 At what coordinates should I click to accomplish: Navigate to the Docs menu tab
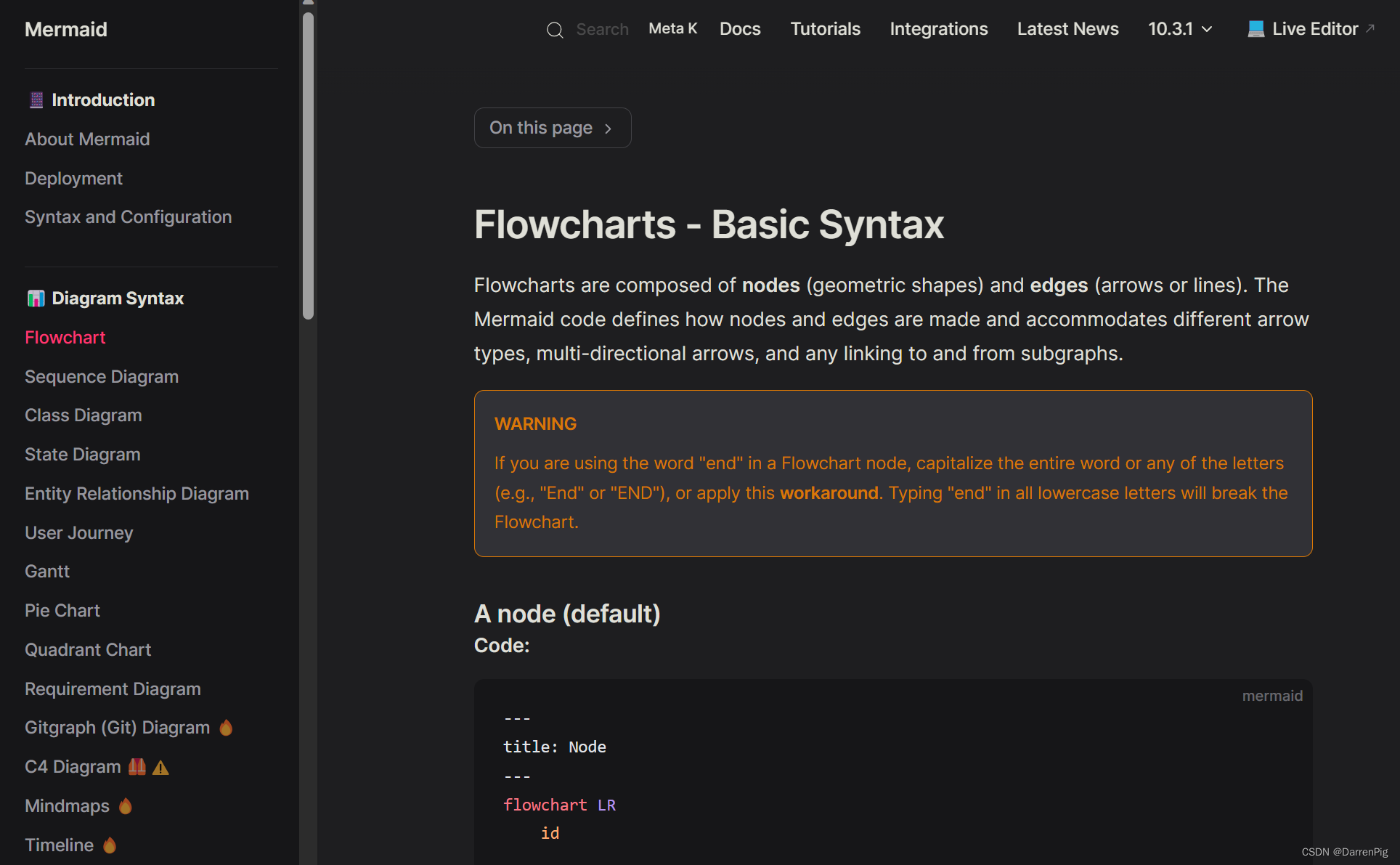pyautogui.click(x=740, y=27)
